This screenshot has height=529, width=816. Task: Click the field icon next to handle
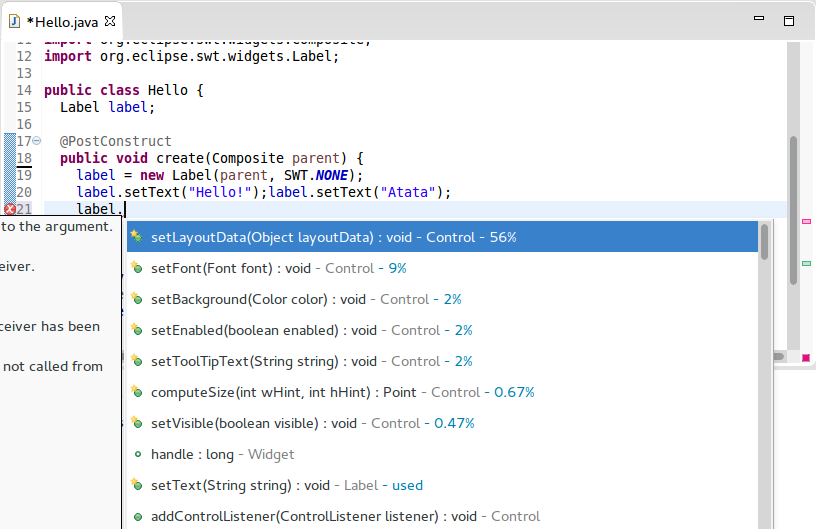pyautogui.click(x=136, y=454)
